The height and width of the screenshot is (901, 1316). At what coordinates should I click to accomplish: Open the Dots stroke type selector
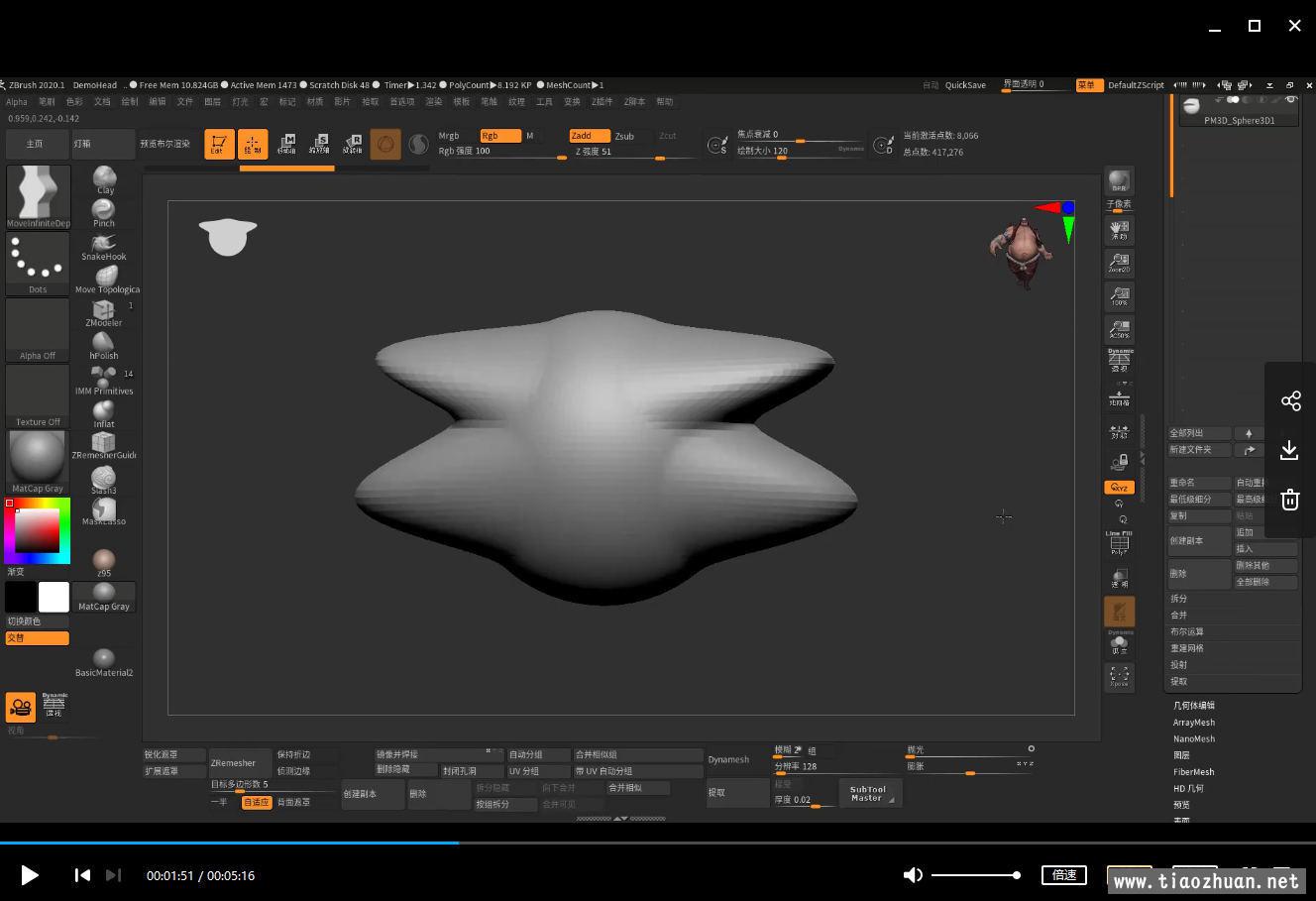click(x=38, y=264)
